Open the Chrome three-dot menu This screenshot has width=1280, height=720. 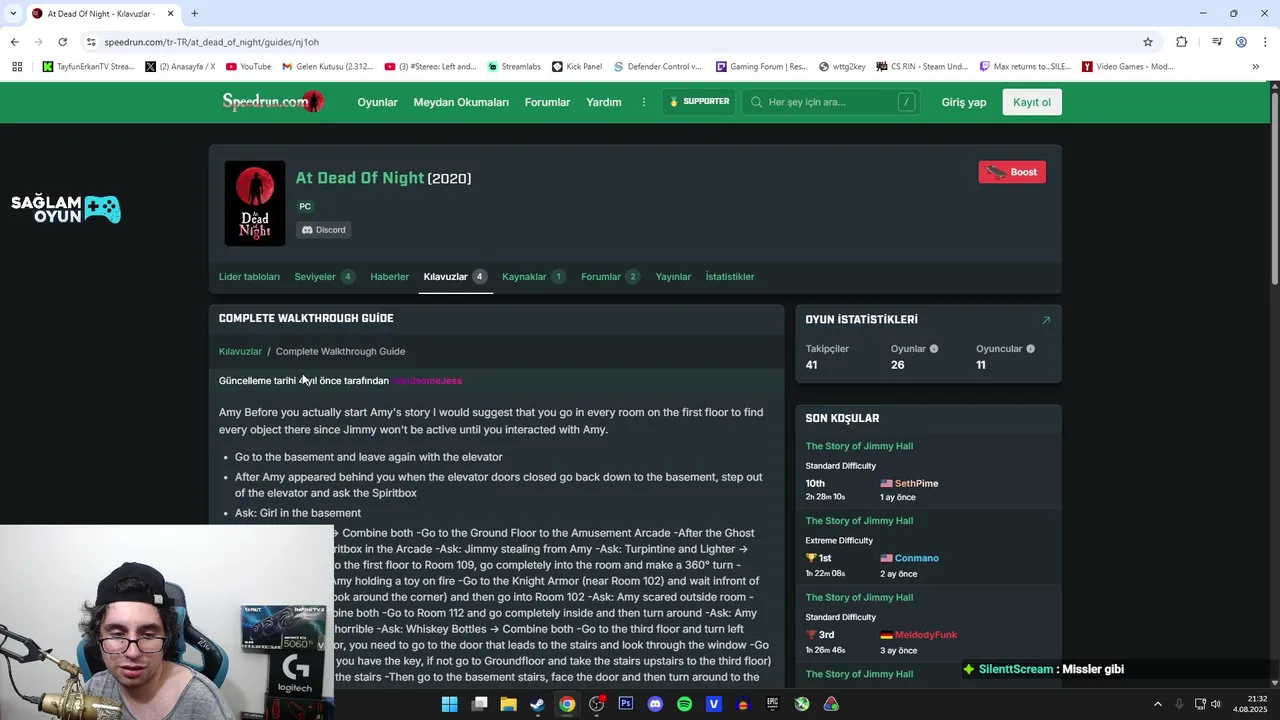[x=1265, y=42]
